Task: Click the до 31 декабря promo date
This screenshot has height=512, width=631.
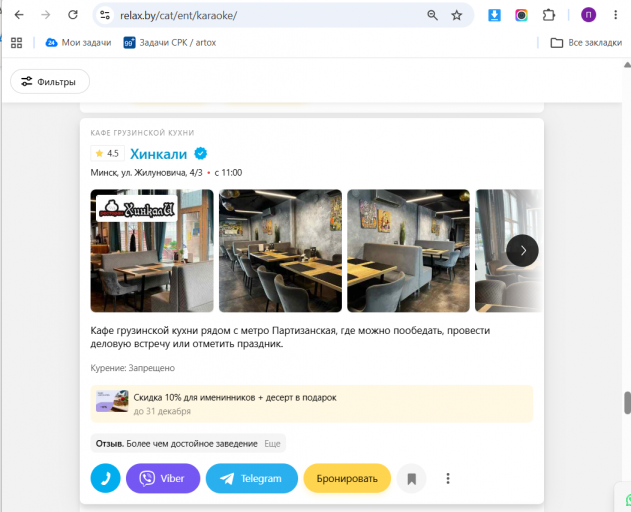Action: 162,411
